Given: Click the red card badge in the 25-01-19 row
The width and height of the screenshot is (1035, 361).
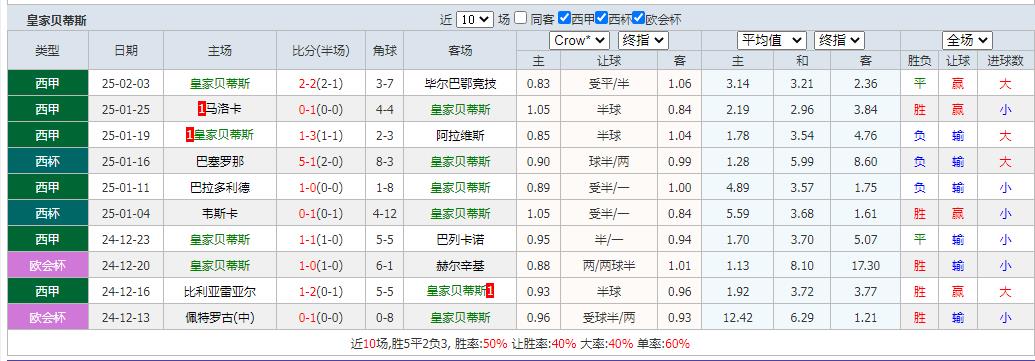Looking at the screenshot, I should 190,135.
